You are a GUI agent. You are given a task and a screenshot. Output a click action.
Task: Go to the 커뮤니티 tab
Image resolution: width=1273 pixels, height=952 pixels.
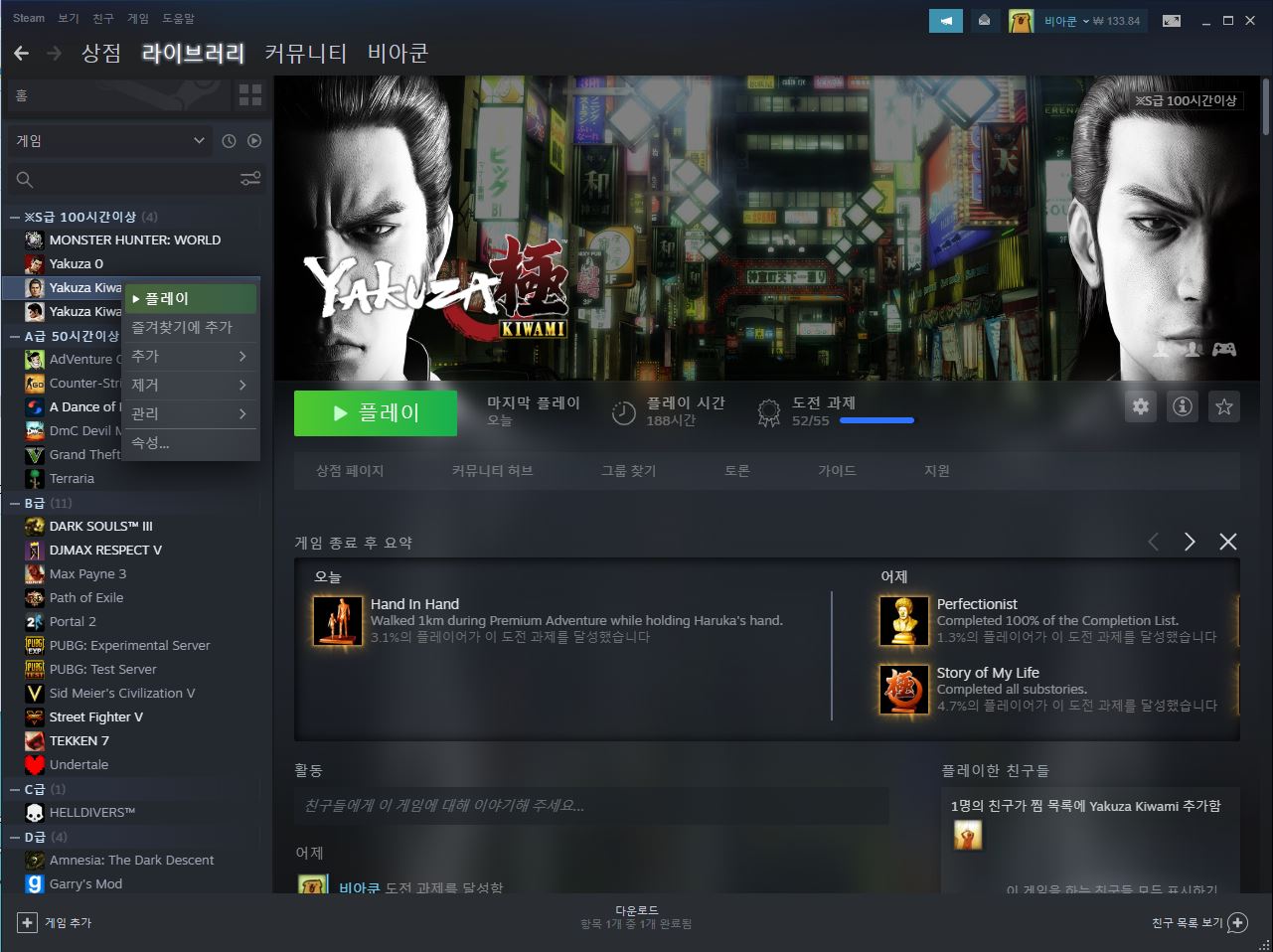point(305,54)
